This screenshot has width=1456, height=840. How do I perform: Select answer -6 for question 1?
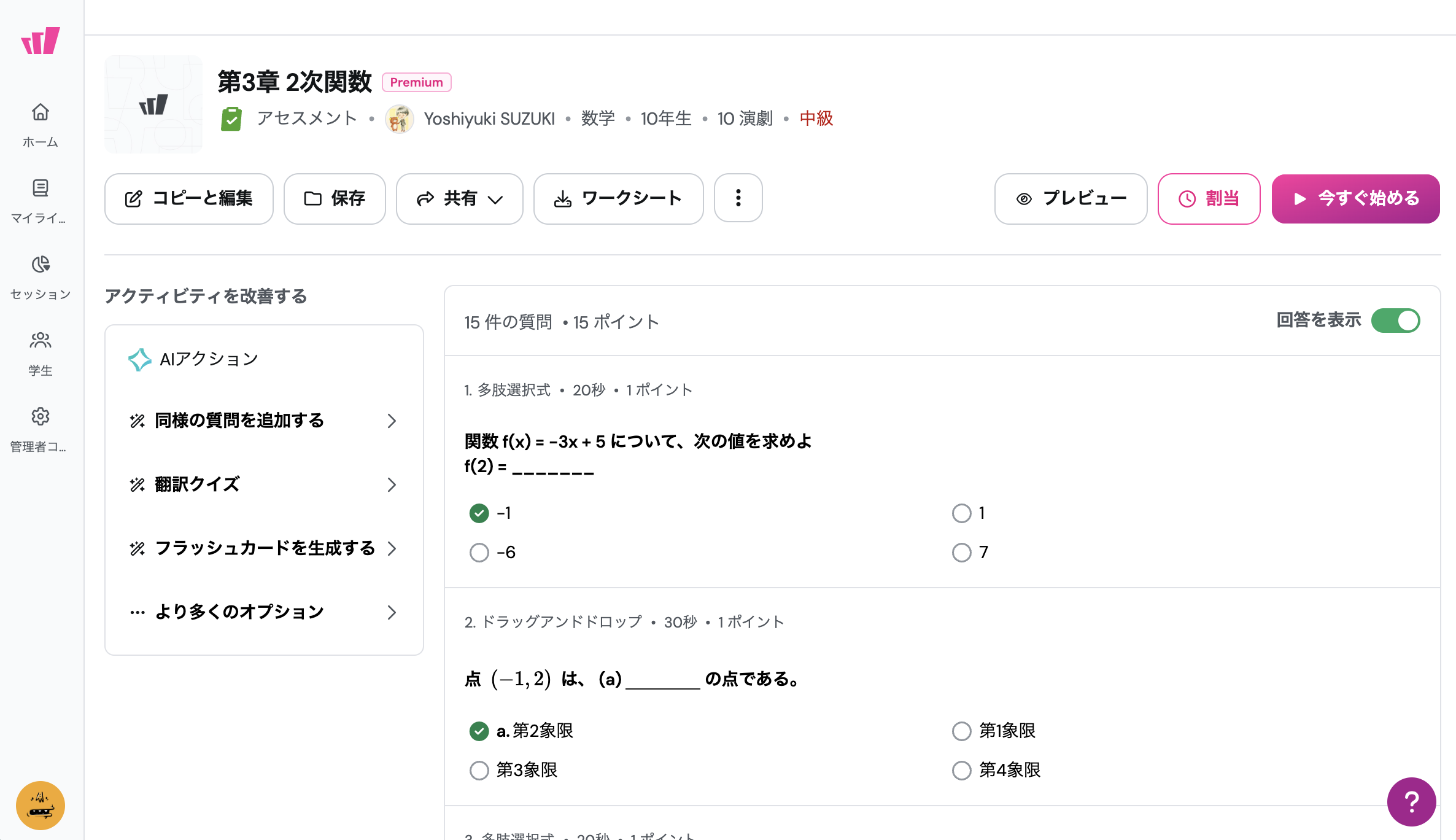pos(479,553)
